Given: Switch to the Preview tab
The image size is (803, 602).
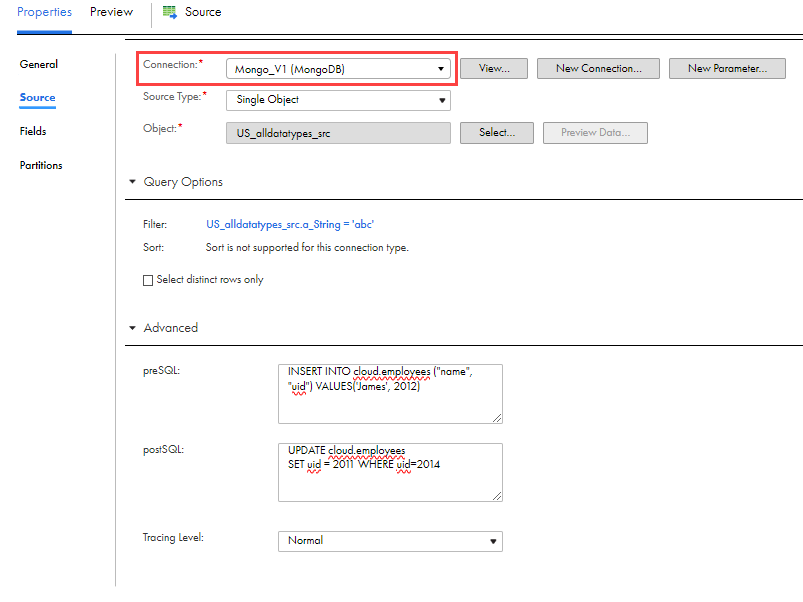Looking at the screenshot, I should click(x=111, y=12).
